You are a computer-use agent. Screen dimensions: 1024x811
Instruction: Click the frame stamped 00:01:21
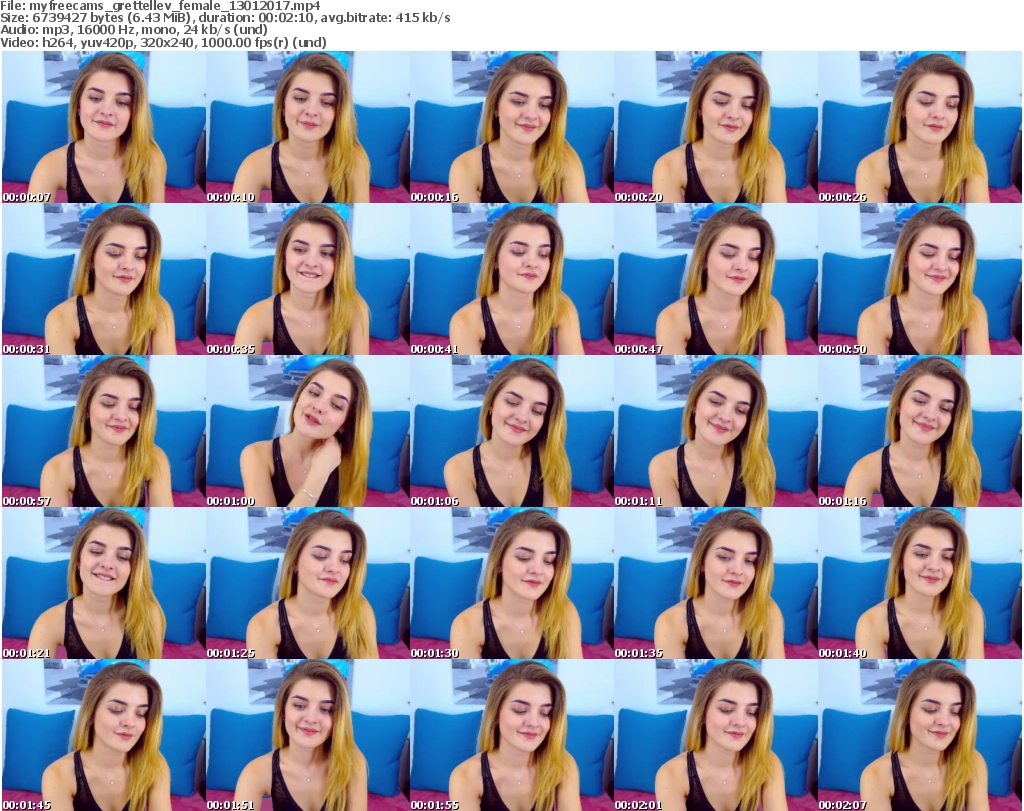pos(104,584)
